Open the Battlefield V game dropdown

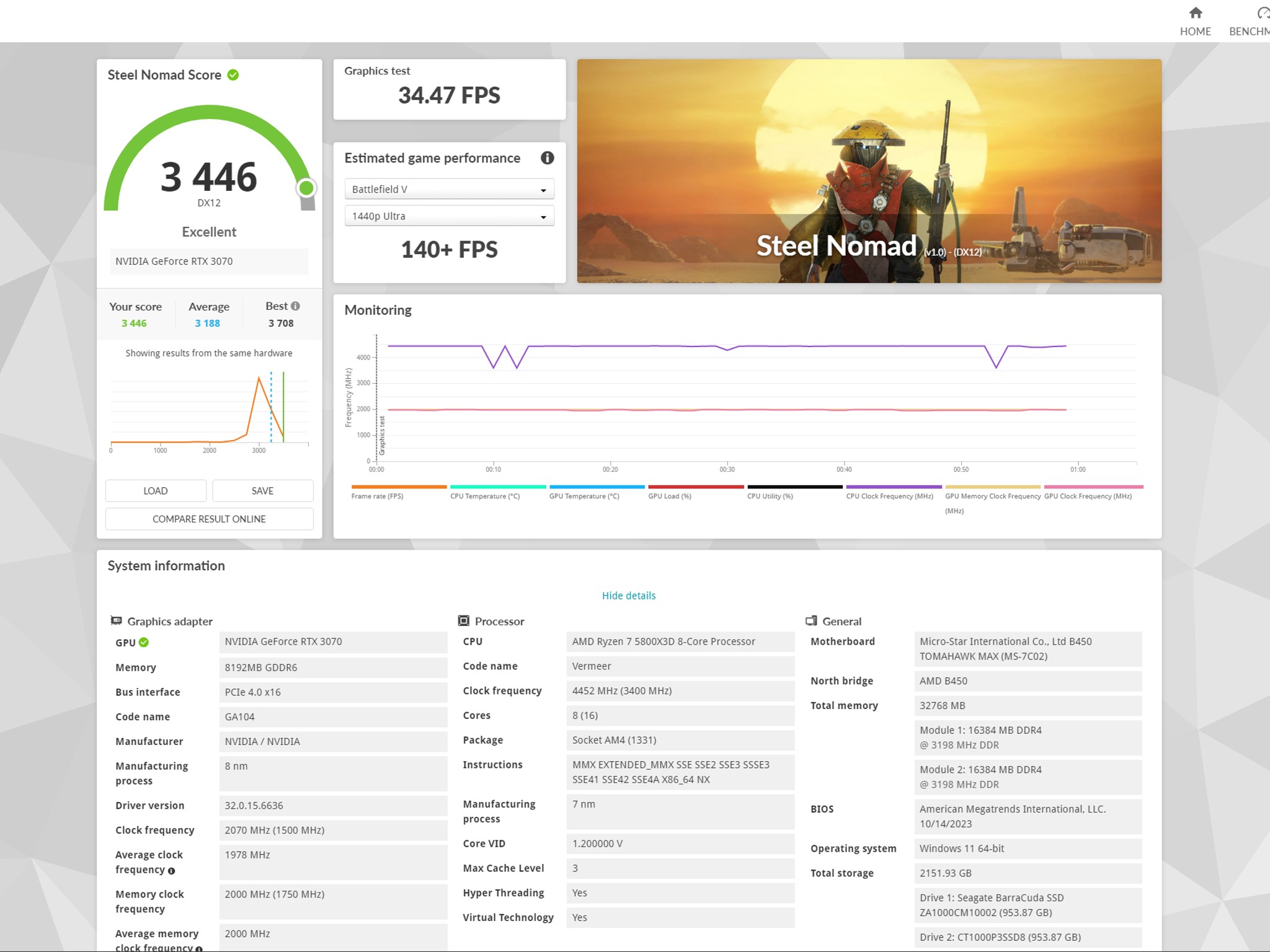tap(450, 189)
